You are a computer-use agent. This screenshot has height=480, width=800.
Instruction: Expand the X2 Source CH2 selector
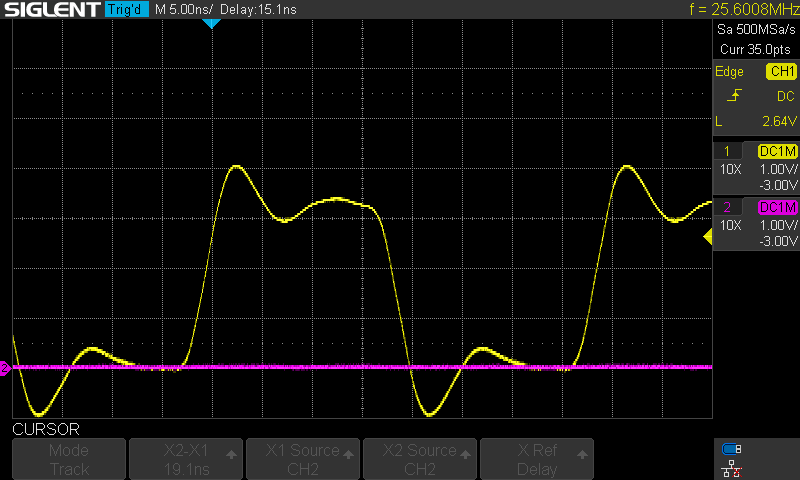coord(420,459)
